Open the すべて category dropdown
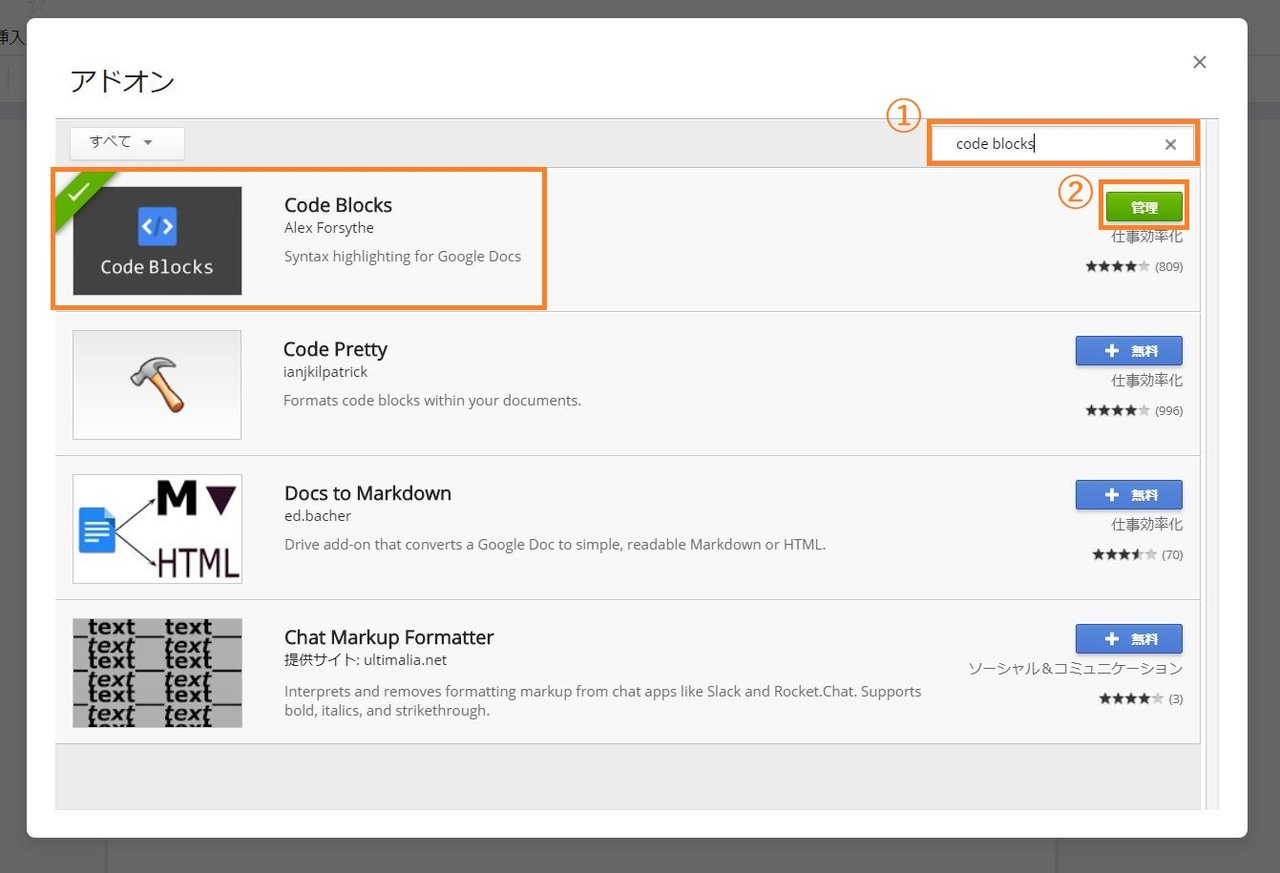1280x873 pixels. (x=127, y=143)
